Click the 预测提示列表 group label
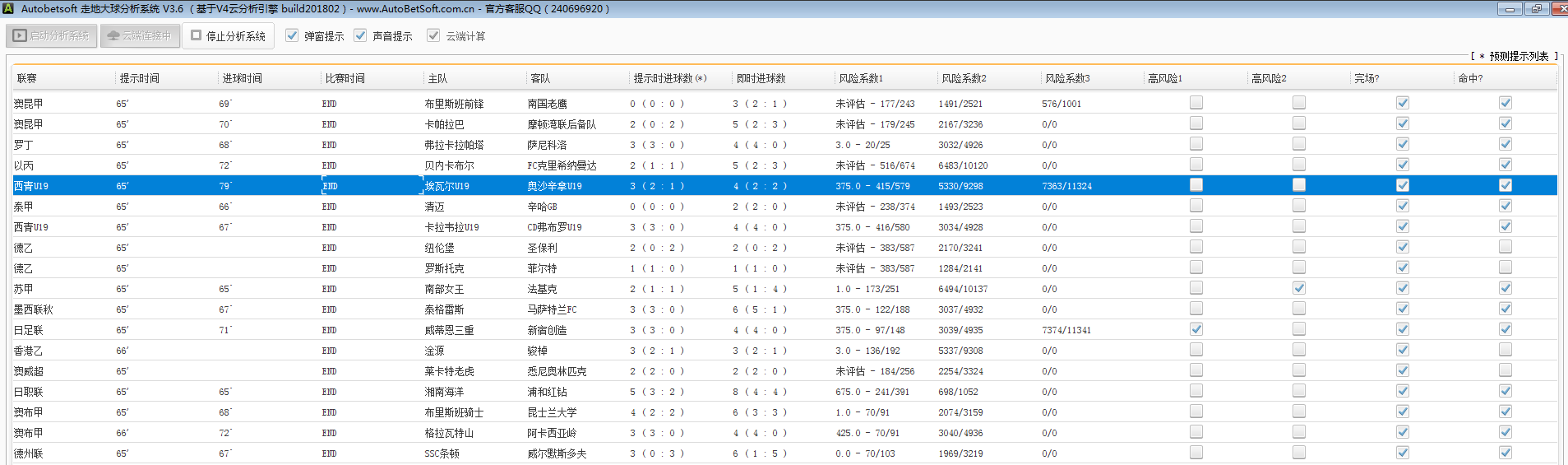Viewport: 1568px width, 465px height. pyautogui.click(x=1518, y=56)
